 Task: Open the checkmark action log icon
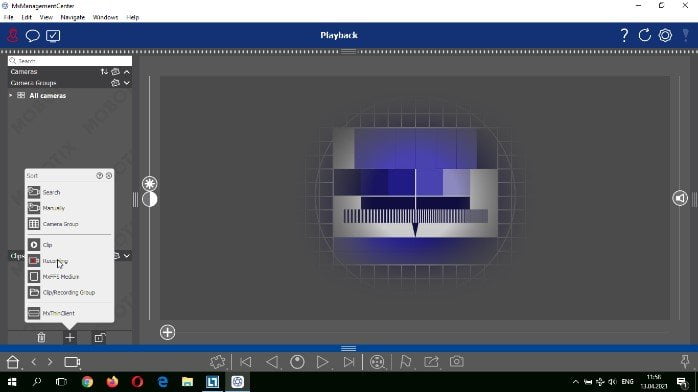coord(53,36)
